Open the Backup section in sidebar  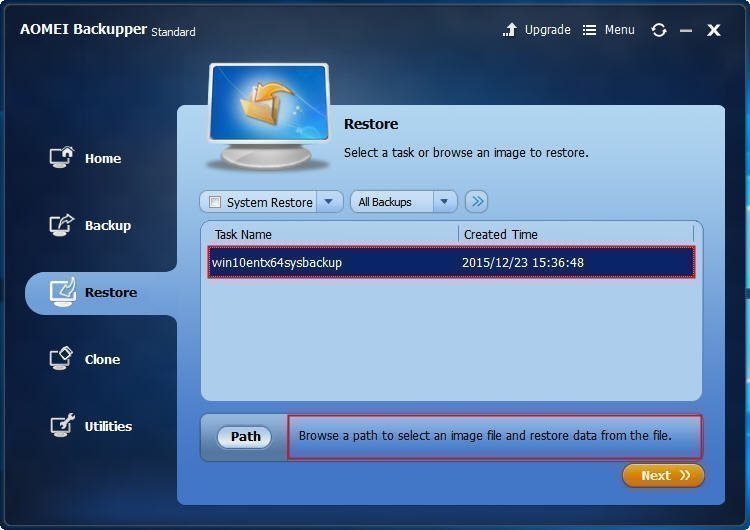(x=90, y=225)
